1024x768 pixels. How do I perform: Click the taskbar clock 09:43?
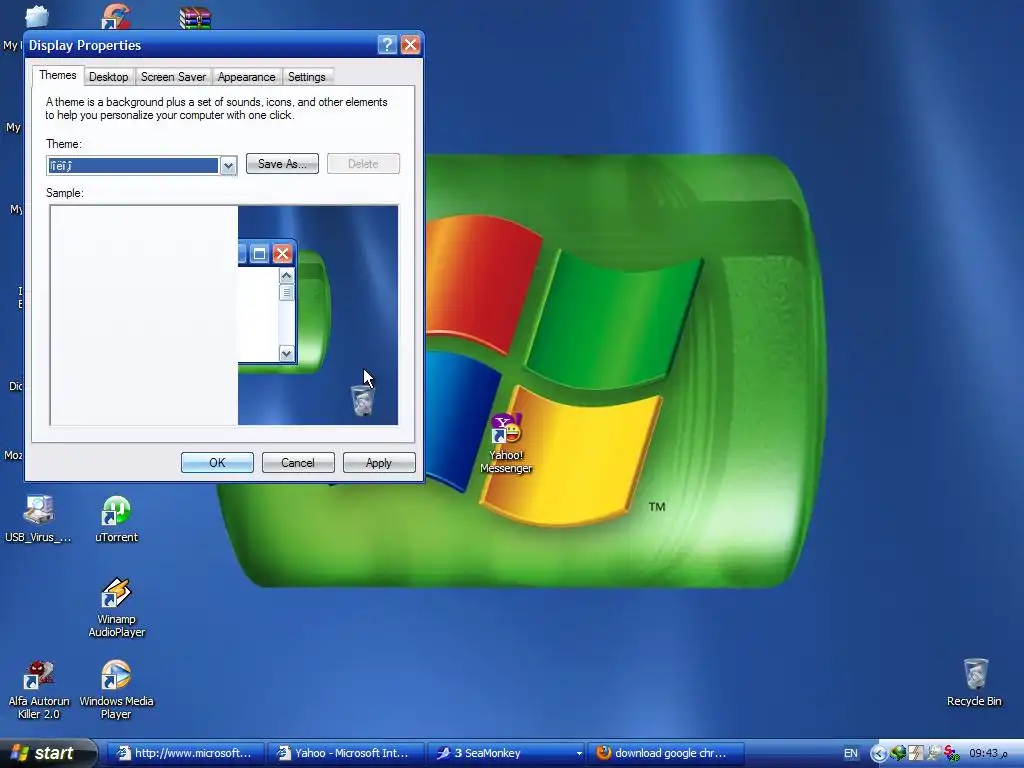coord(987,754)
